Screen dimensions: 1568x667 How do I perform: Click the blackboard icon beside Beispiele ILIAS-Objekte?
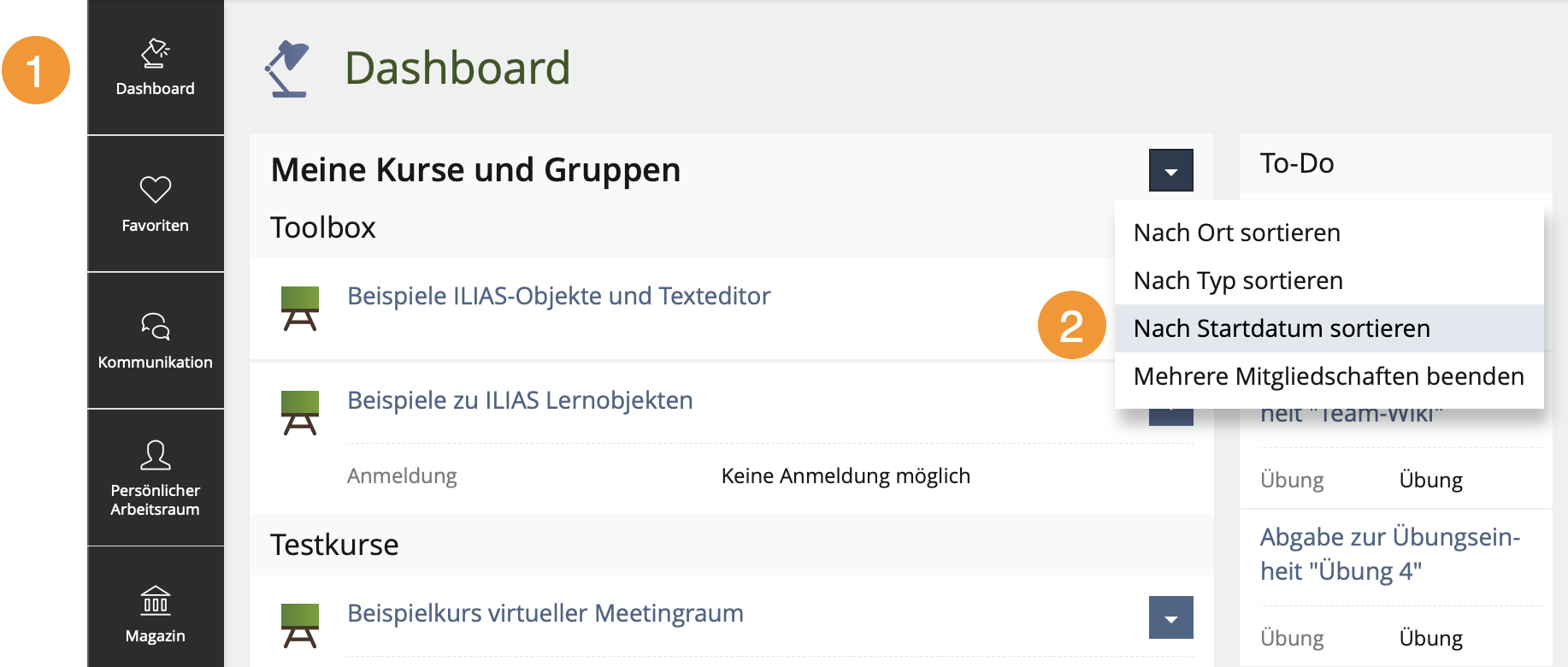tap(300, 309)
